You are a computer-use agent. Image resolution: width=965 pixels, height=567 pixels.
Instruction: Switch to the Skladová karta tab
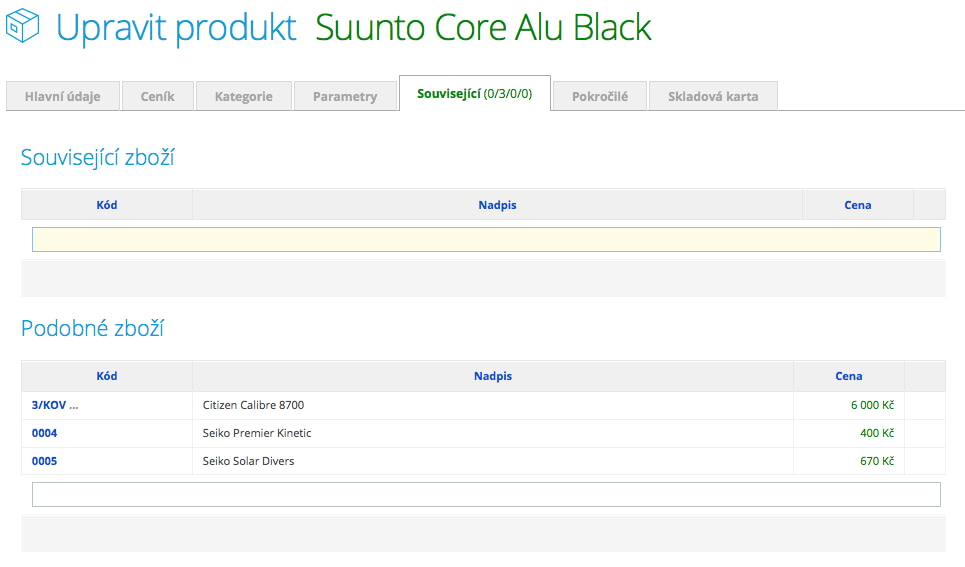point(713,96)
